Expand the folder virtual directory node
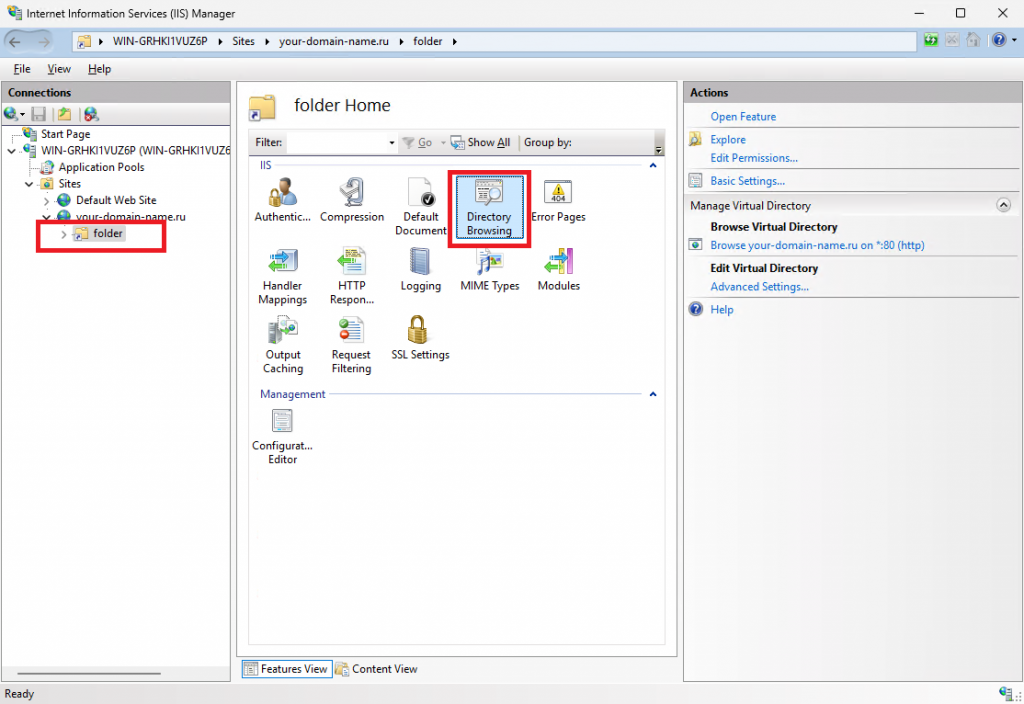The width and height of the screenshot is (1024, 704). pyautogui.click(x=63, y=234)
